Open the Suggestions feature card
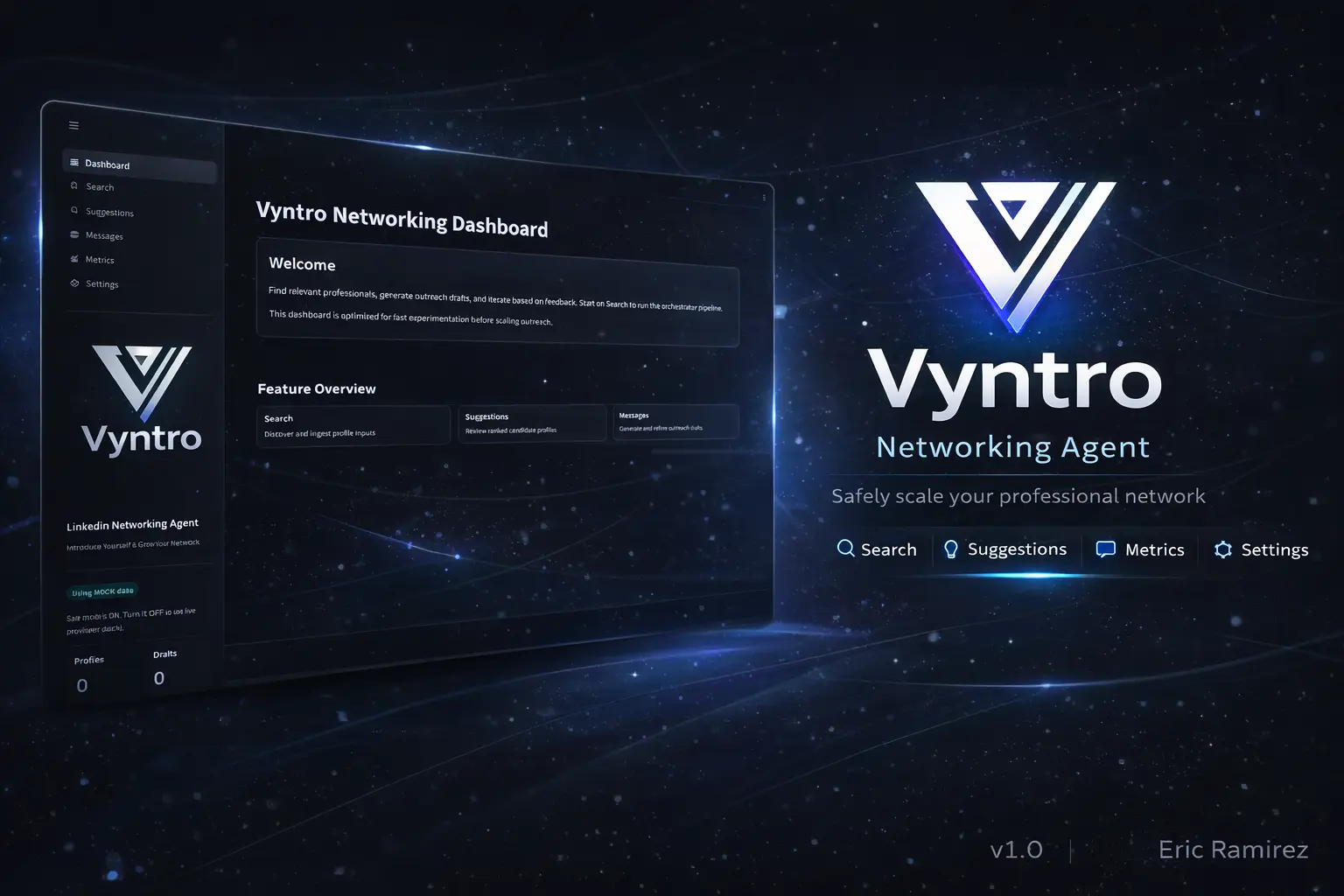1344x896 pixels. pos(531,423)
